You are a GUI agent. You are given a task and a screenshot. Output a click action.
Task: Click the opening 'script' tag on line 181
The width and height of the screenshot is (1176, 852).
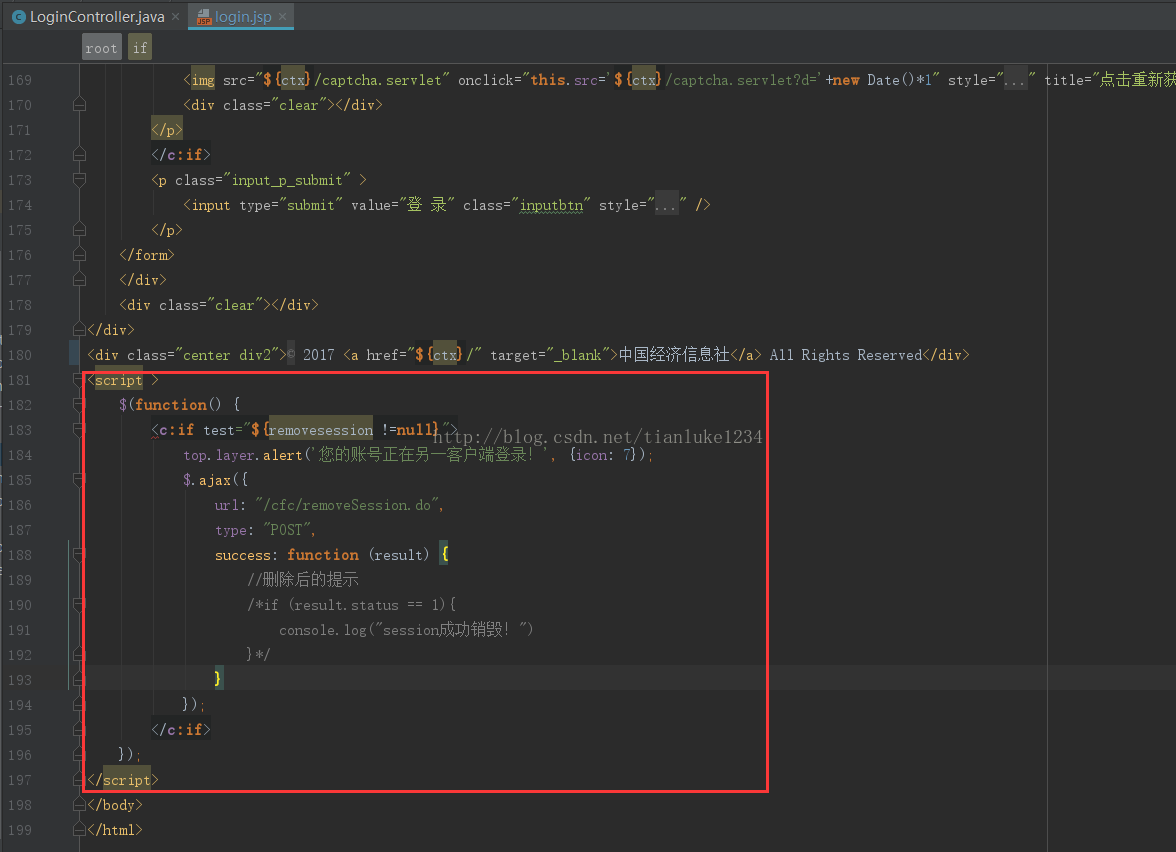118,380
